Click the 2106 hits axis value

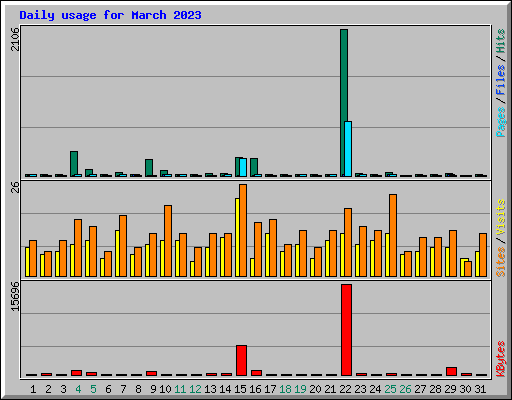tap(15, 40)
